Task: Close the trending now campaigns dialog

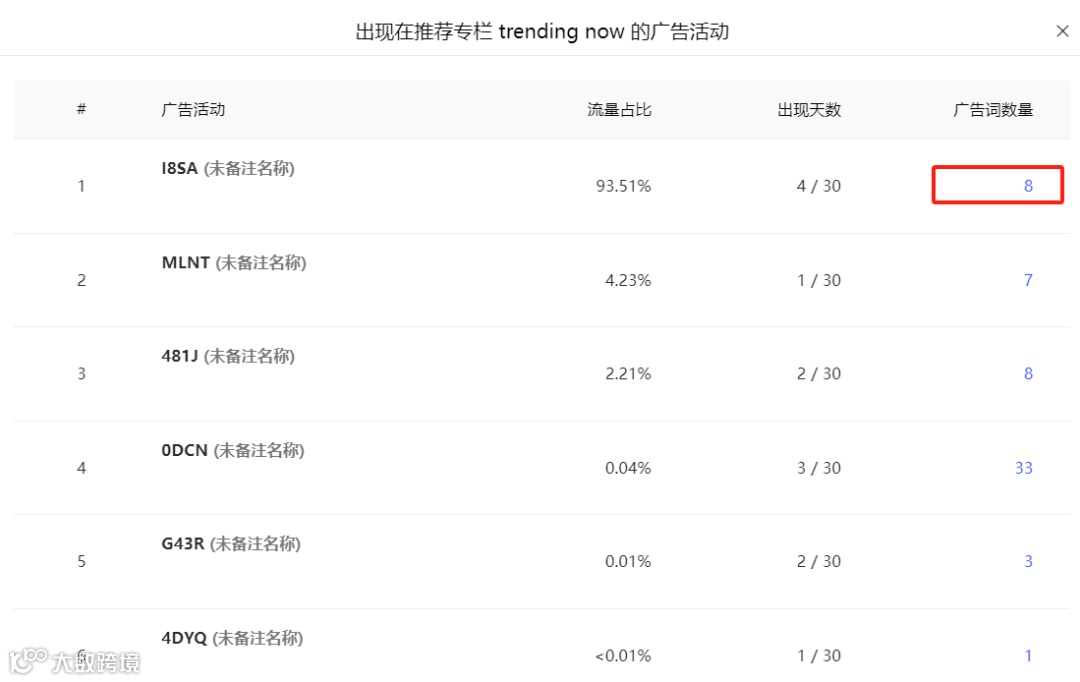Action: click(x=1062, y=31)
